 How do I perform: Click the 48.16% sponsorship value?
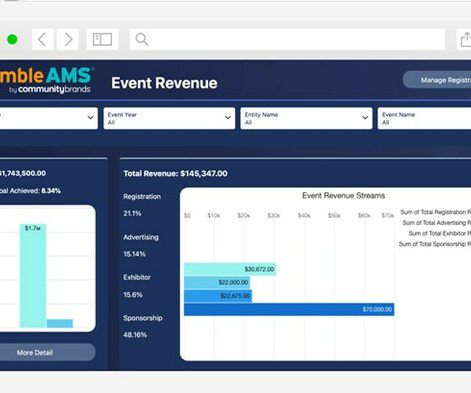[135, 335]
